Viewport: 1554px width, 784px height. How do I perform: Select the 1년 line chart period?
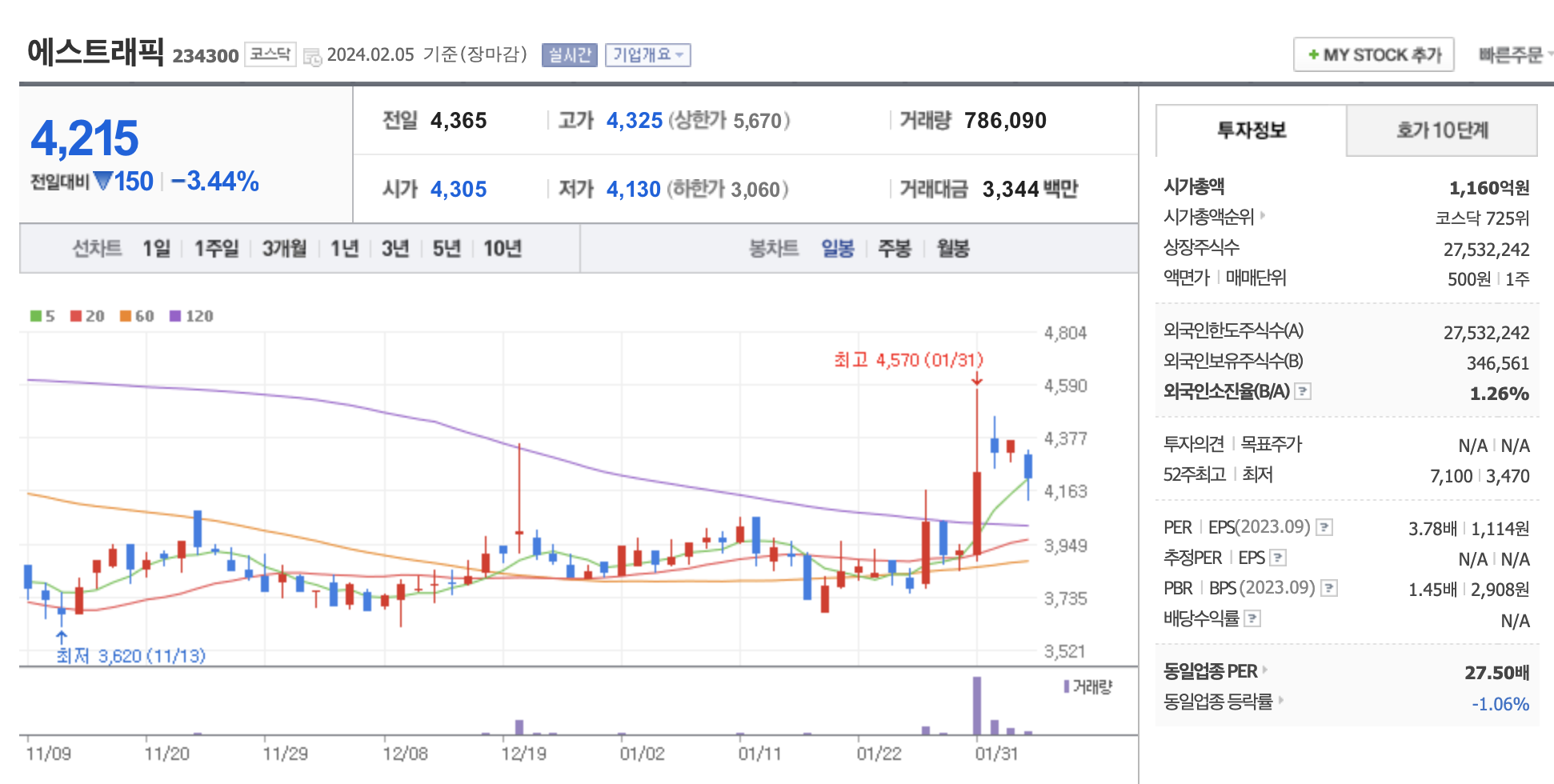(345, 249)
